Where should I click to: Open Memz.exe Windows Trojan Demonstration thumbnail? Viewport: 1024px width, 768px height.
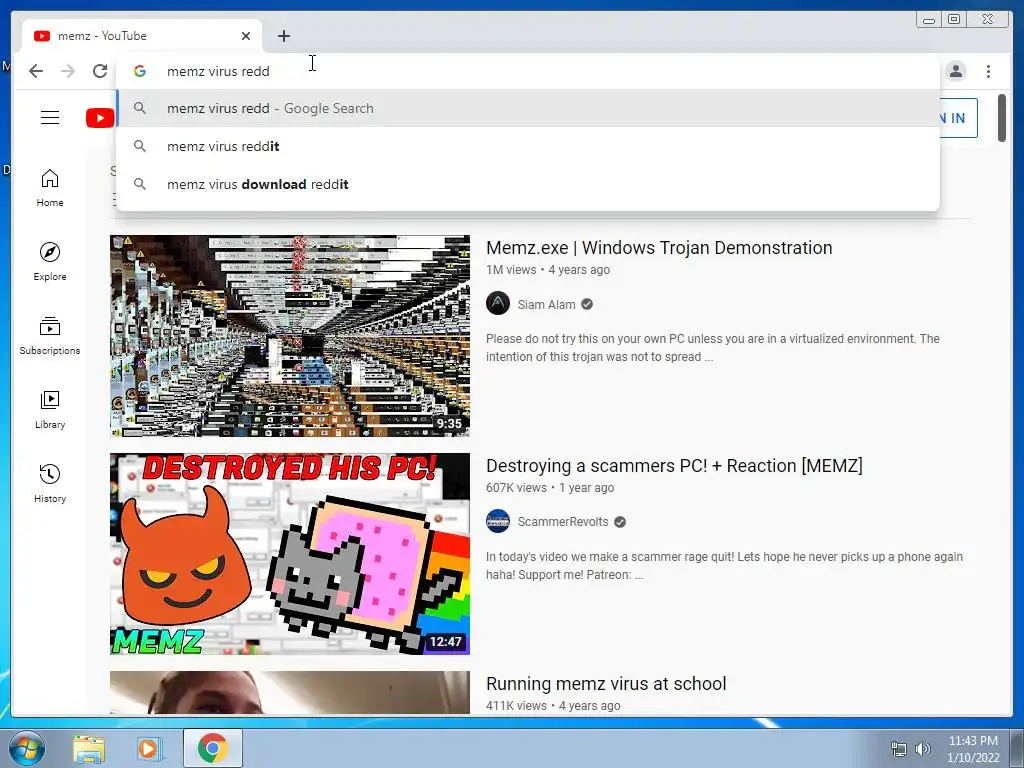coord(289,336)
